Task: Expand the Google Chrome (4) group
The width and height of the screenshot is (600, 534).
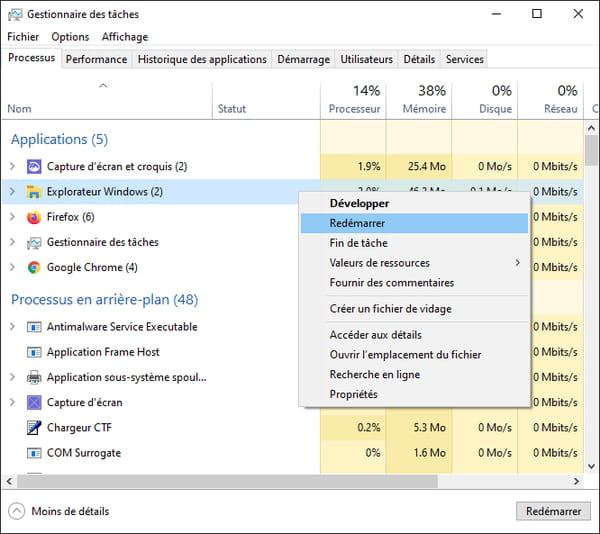Action: point(12,267)
